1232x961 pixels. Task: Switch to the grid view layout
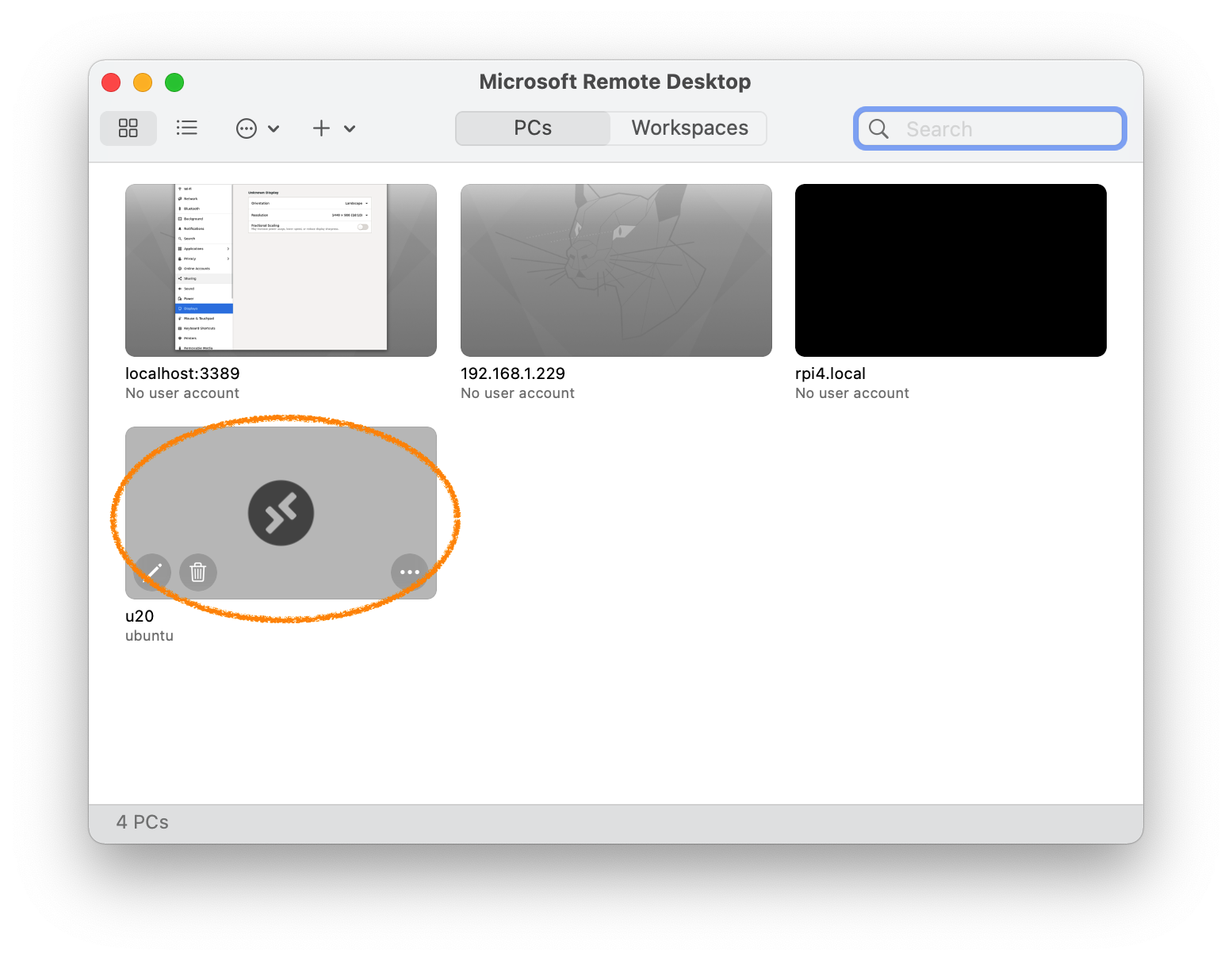coord(128,128)
